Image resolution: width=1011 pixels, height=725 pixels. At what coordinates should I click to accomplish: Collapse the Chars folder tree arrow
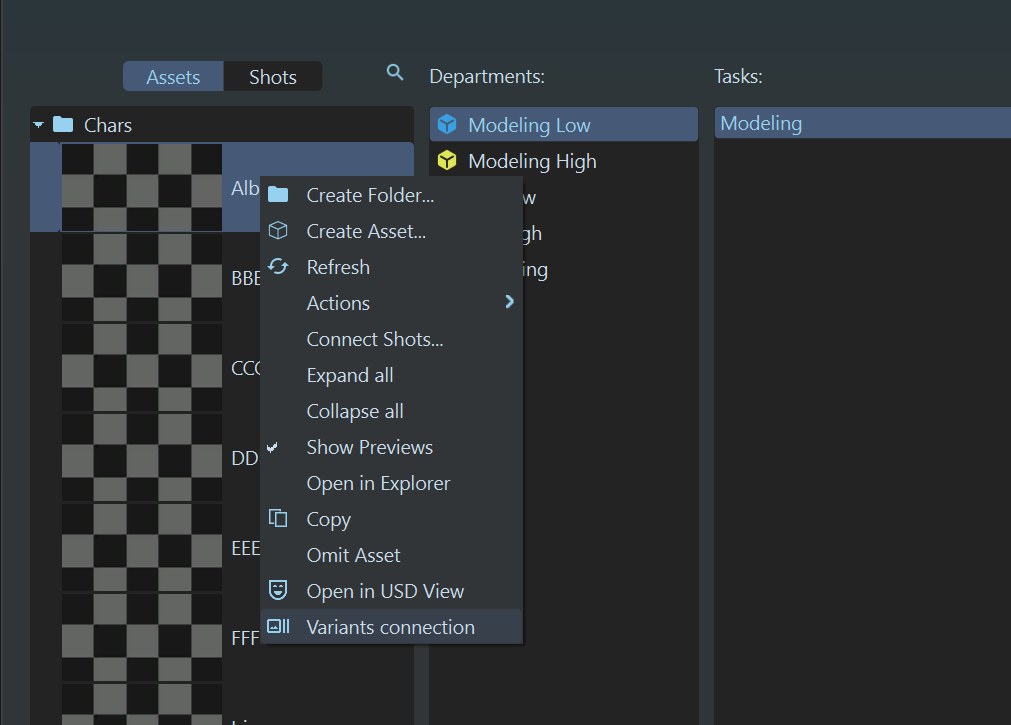[x=39, y=125]
